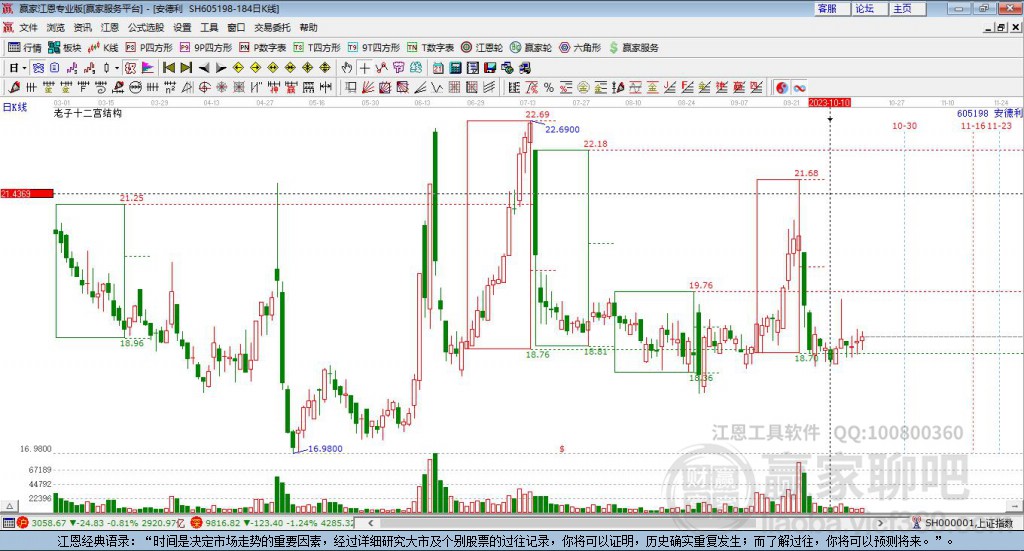
Task: Open the 六角形 hexagon tool
Action: pyautogui.click(x=580, y=48)
